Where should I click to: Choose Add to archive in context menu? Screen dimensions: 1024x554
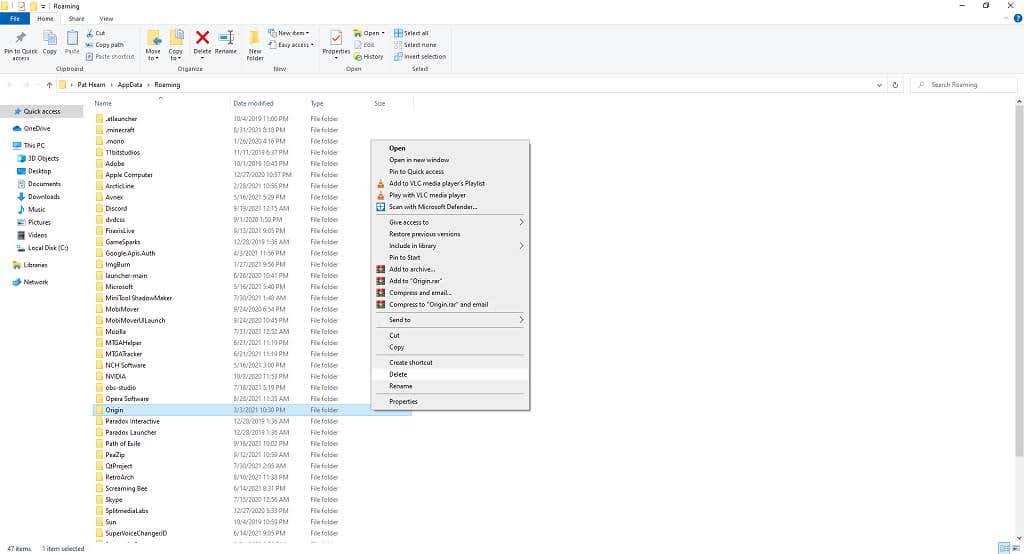click(x=450, y=269)
